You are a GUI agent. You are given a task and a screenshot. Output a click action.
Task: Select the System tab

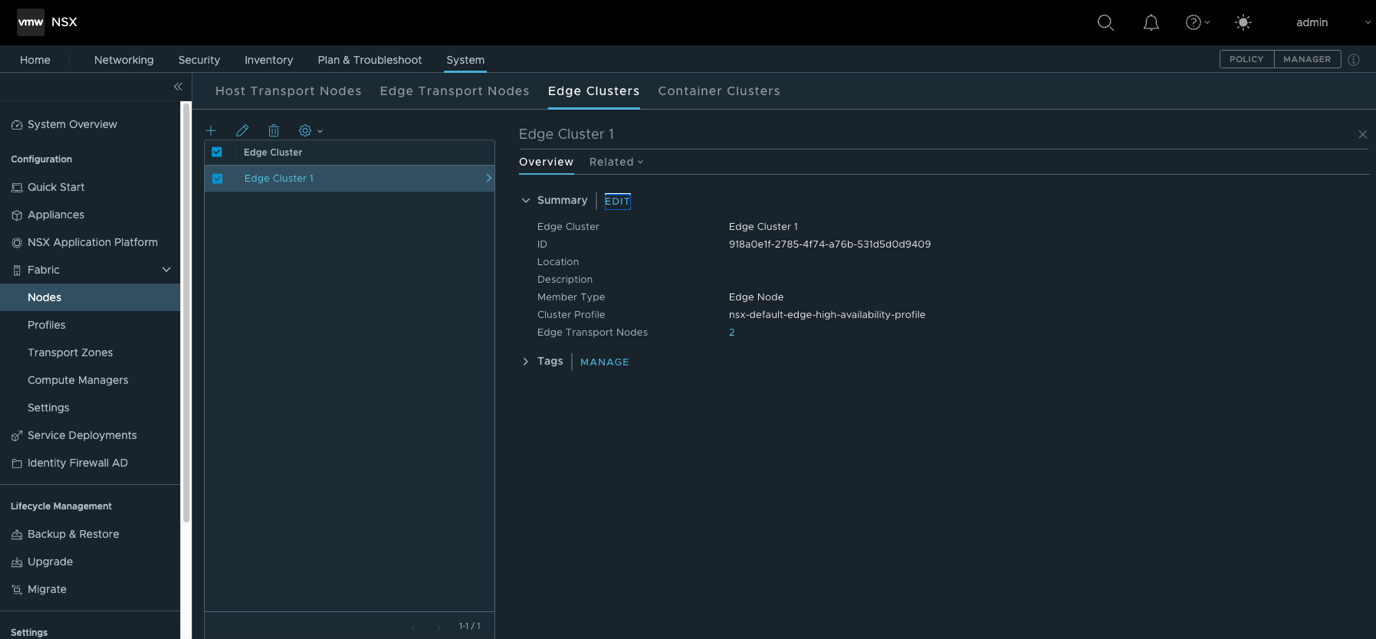coord(465,60)
